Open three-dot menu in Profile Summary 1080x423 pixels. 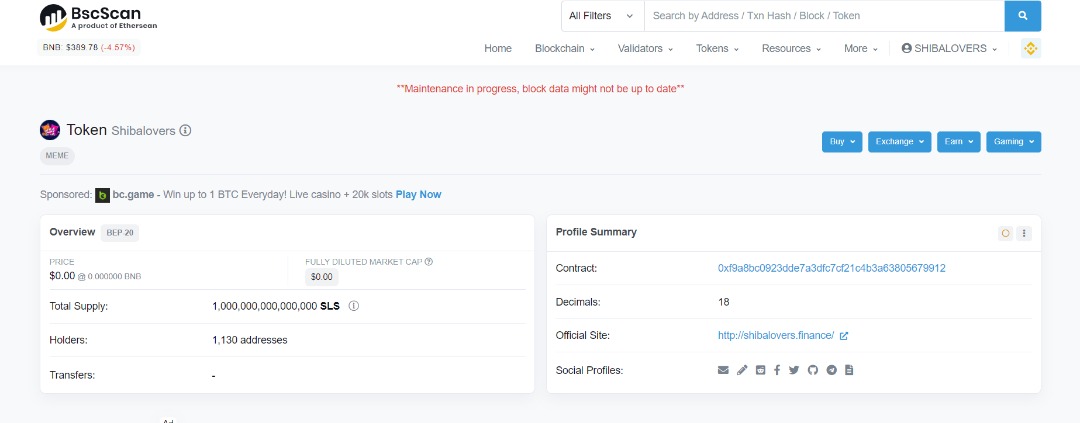[x=1024, y=234]
